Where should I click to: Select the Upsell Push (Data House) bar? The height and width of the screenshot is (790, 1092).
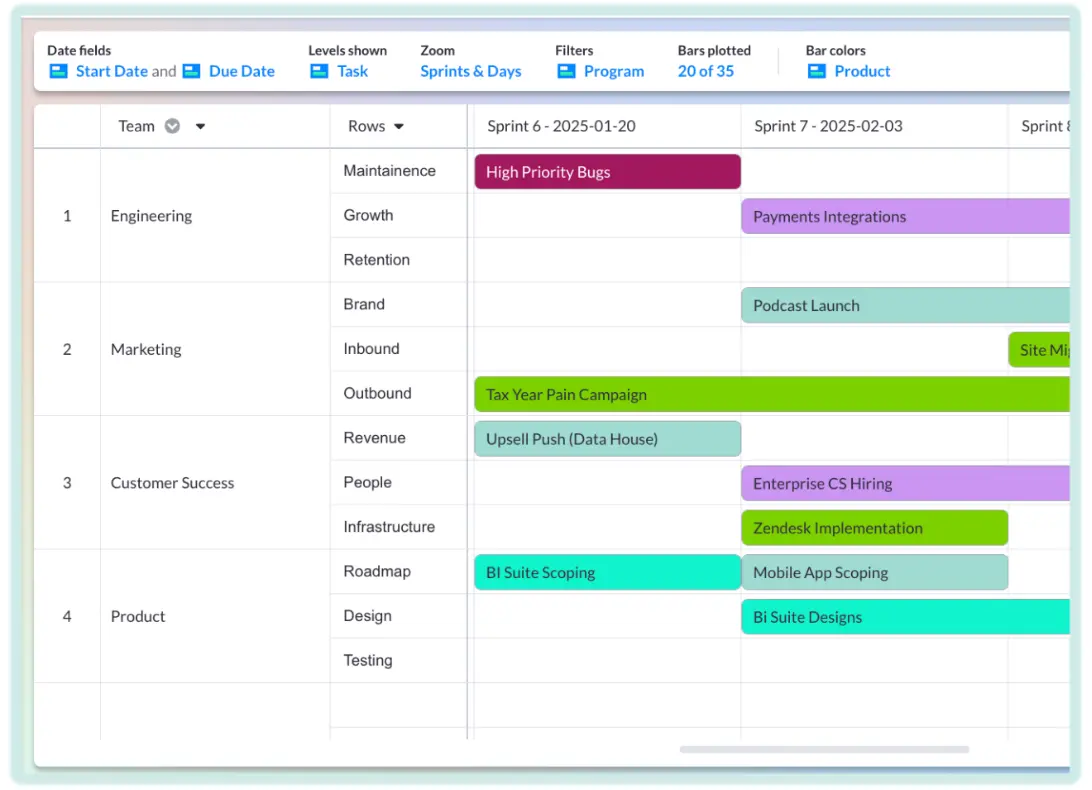tap(607, 440)
